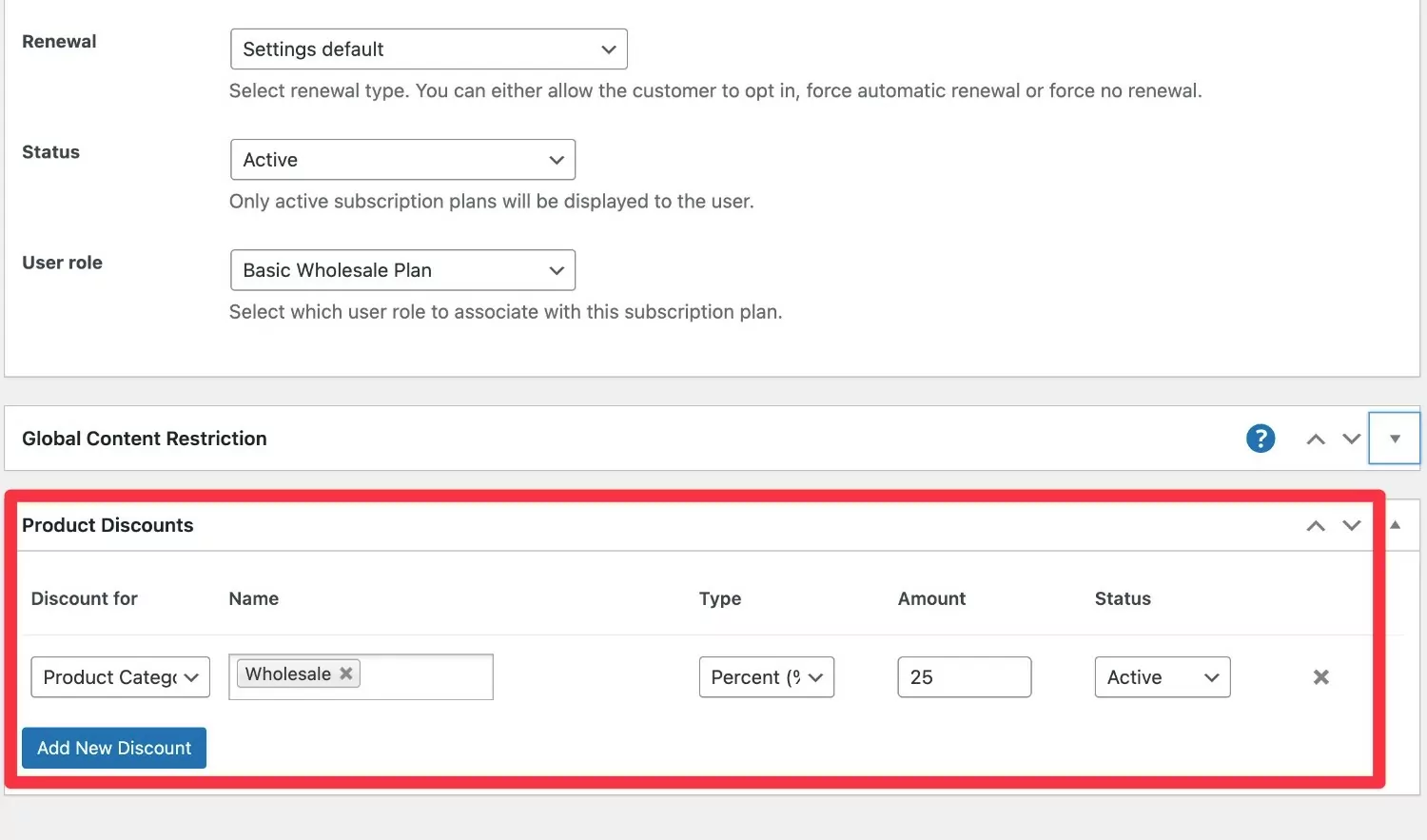Collapse the Product Discounts panel
This screenshot has width=1427, height=840.
1396,525
